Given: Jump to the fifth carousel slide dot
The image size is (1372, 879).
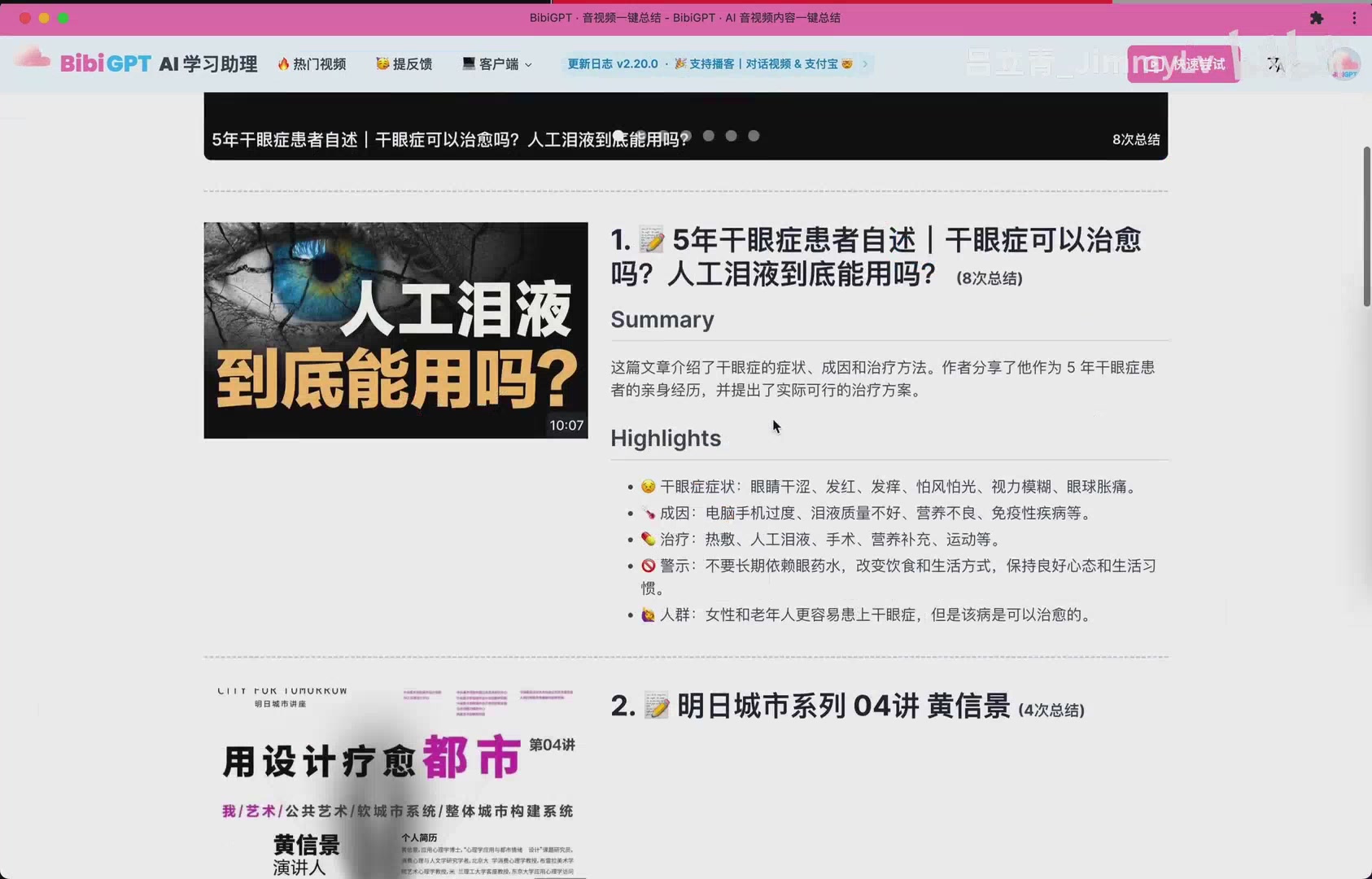Looking at the screenshot, I should [x=709, y=136].
